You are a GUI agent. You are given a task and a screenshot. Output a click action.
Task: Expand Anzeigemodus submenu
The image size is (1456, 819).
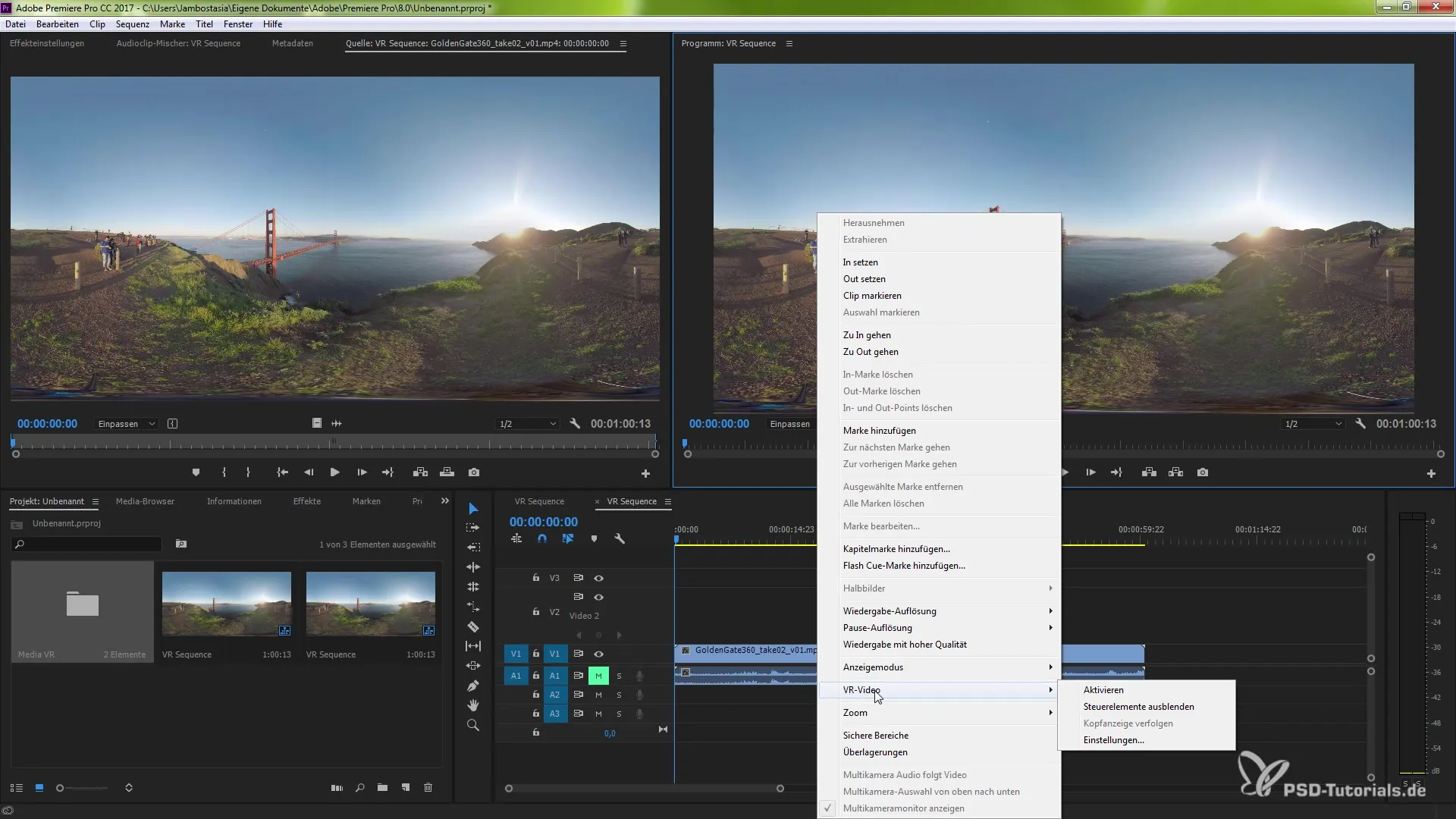[939, 667]
